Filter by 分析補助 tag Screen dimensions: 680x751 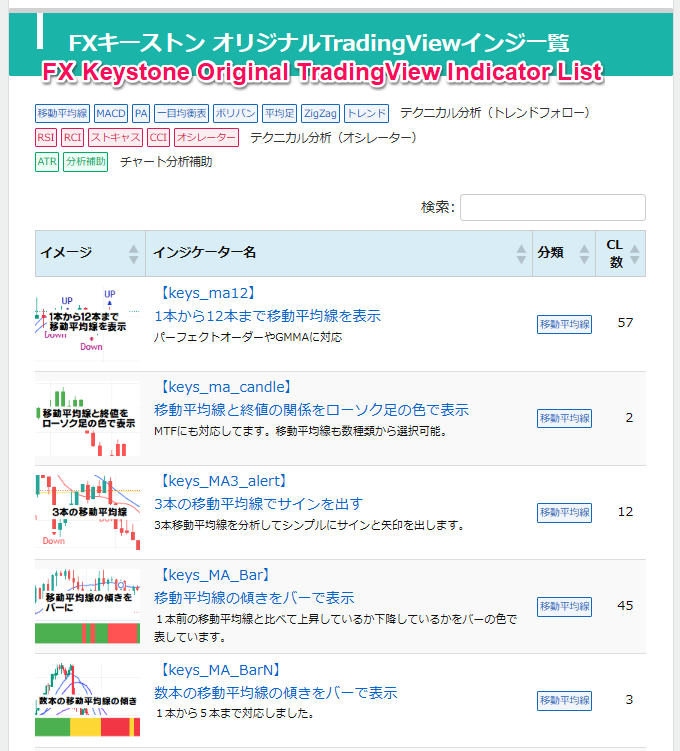click(x=85, y=162)
